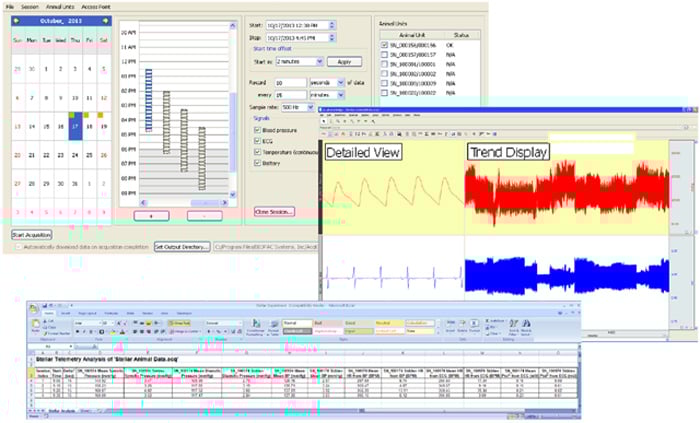Click the Start Acquisition button
Screen dimensions: 700x423
click(31, 235)
